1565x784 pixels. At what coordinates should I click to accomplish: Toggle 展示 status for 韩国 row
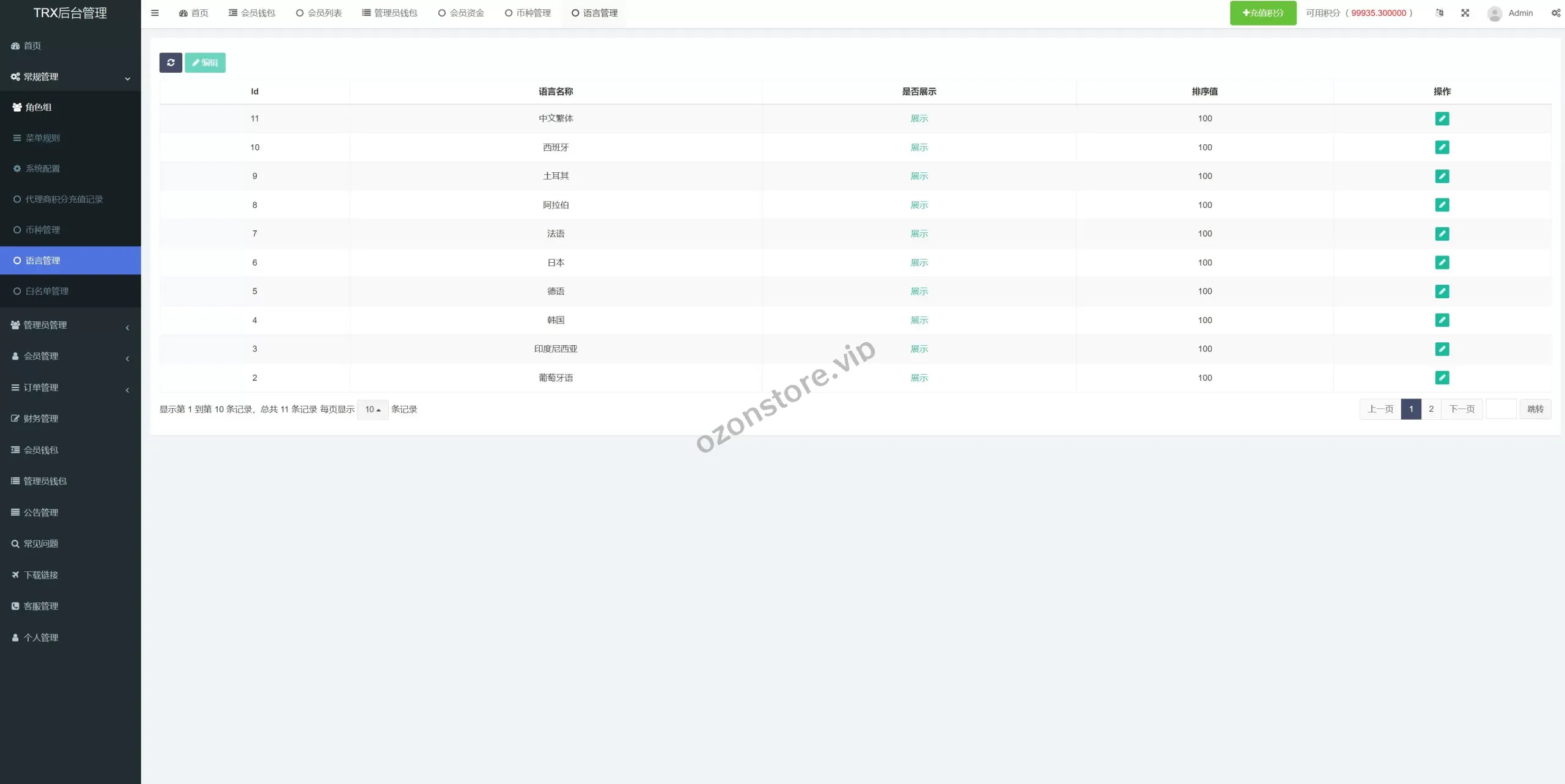(x=919, y=320)
